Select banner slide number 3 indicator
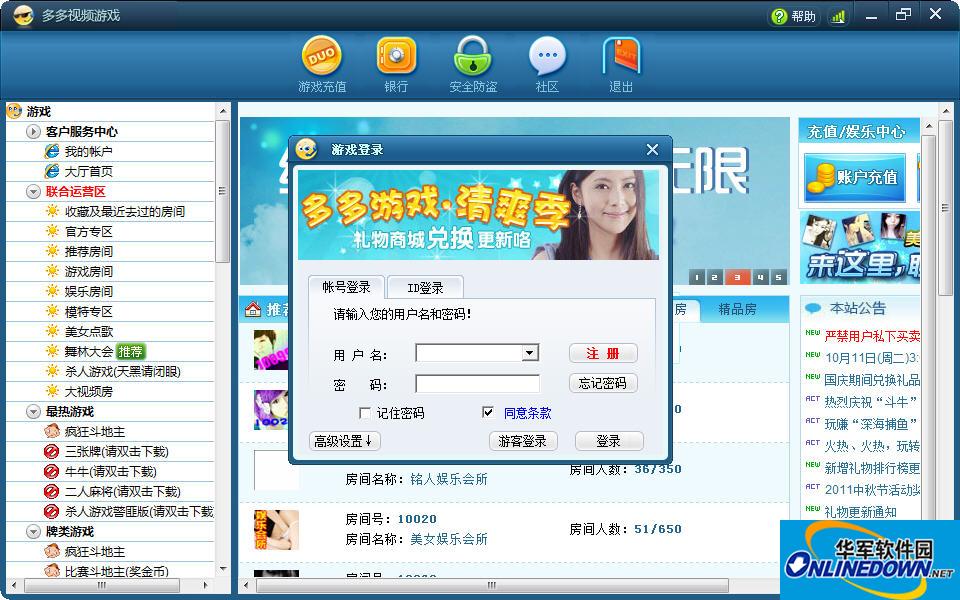 [738, 277]
